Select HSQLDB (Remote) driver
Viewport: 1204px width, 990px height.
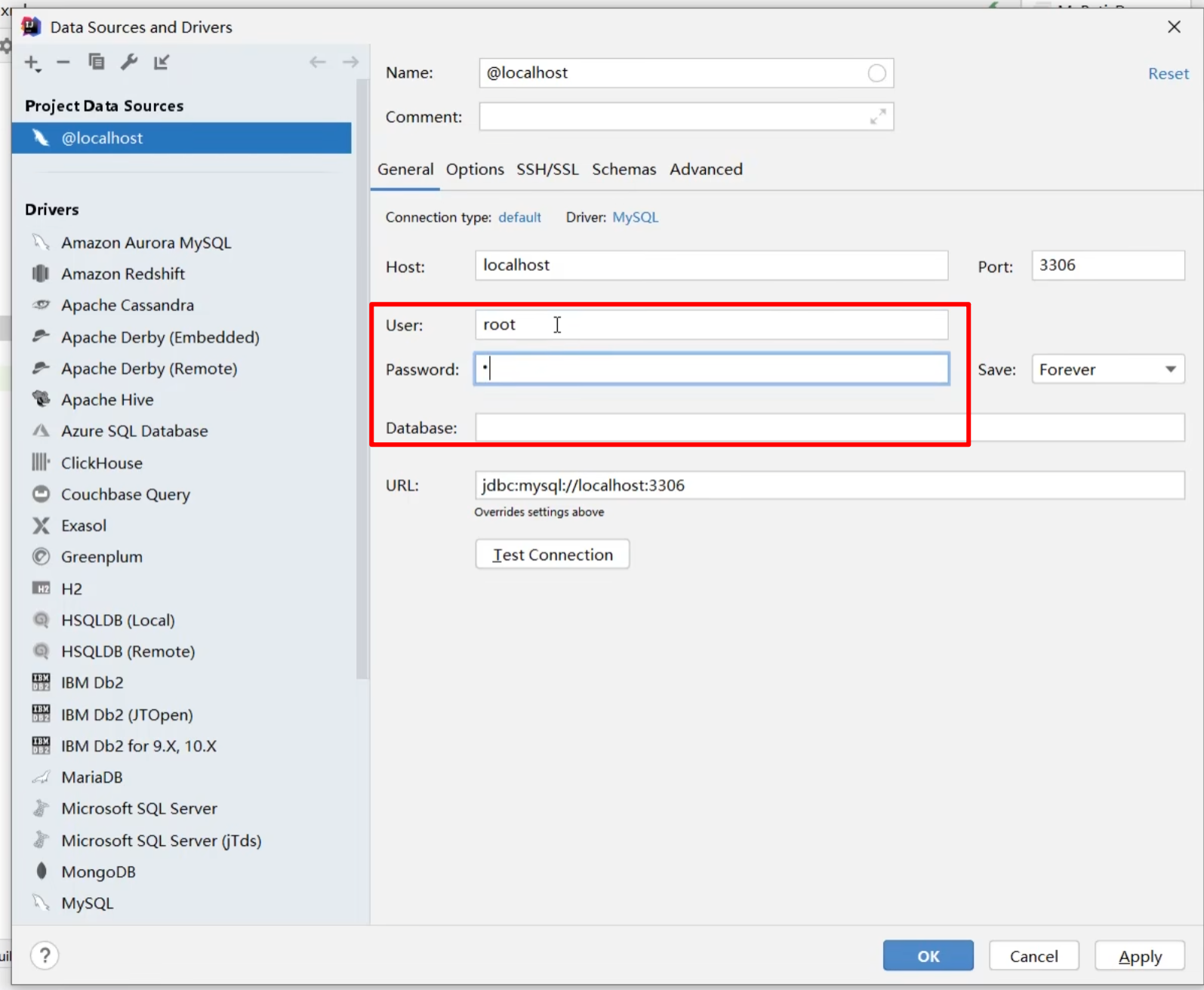pyautogui.click(x=128, y=651)
